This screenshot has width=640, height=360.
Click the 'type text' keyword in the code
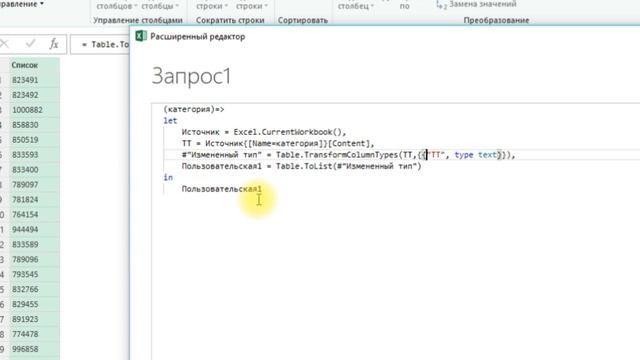pos(476,155)
